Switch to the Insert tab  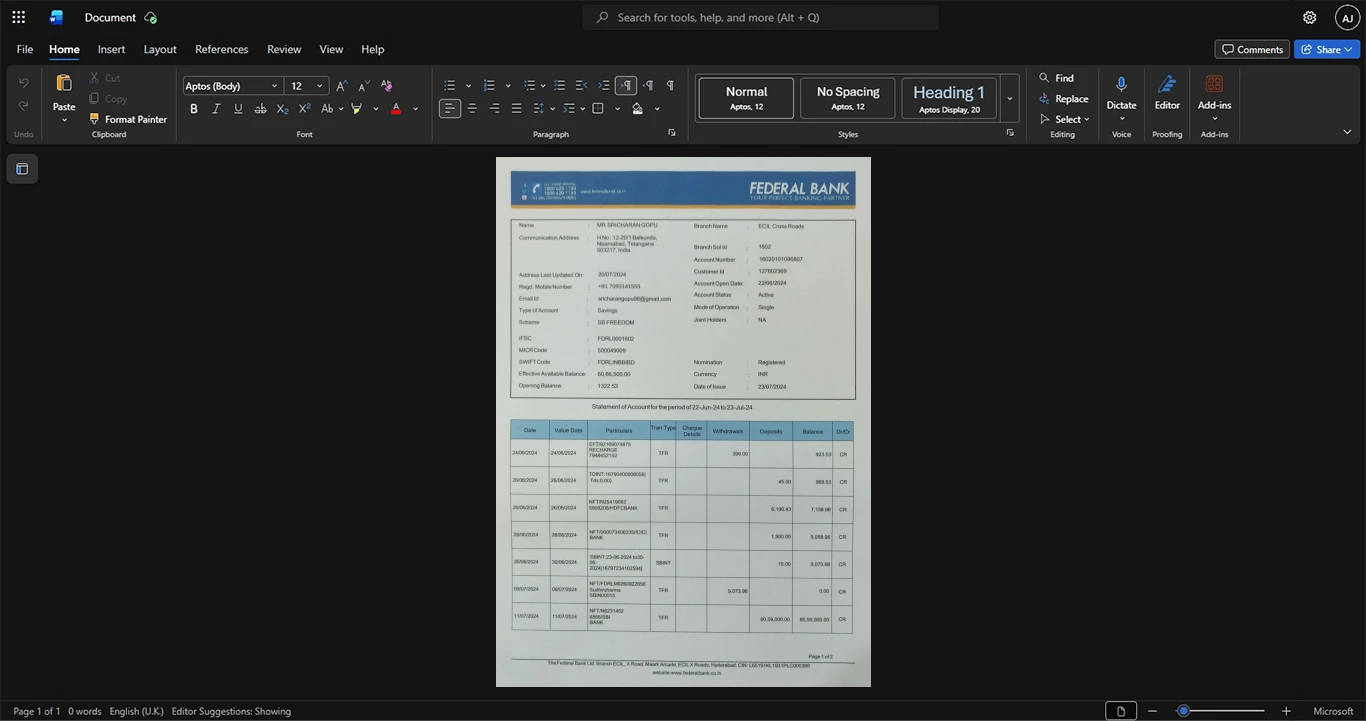pos(111,49)
